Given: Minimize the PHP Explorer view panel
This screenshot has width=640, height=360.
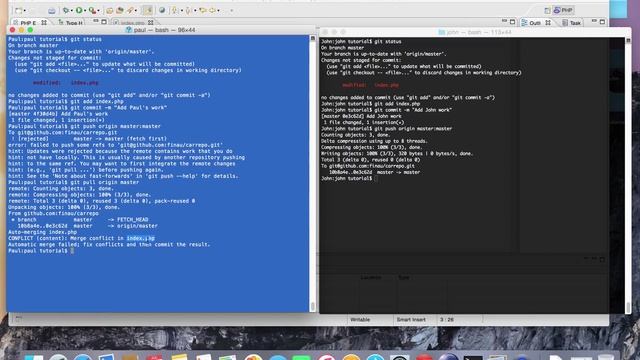Looking at the screenshot, I should point(96,21).
